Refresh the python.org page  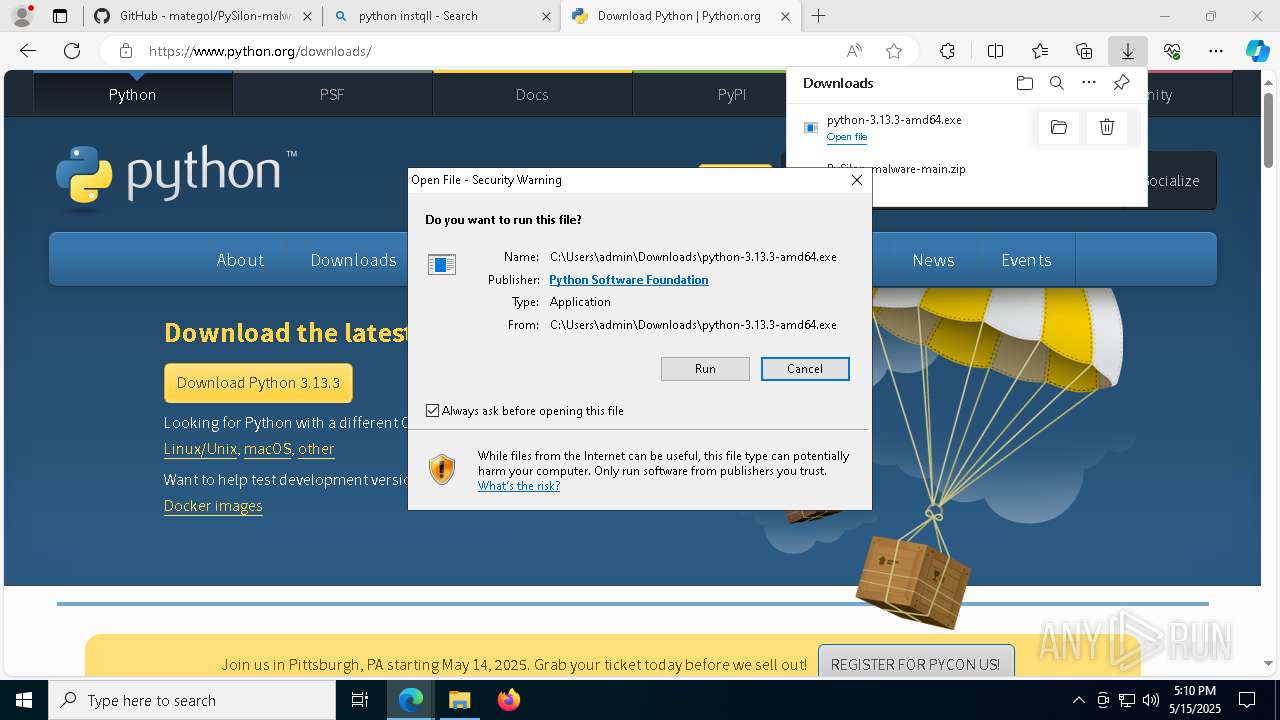(x=72, y=51)
